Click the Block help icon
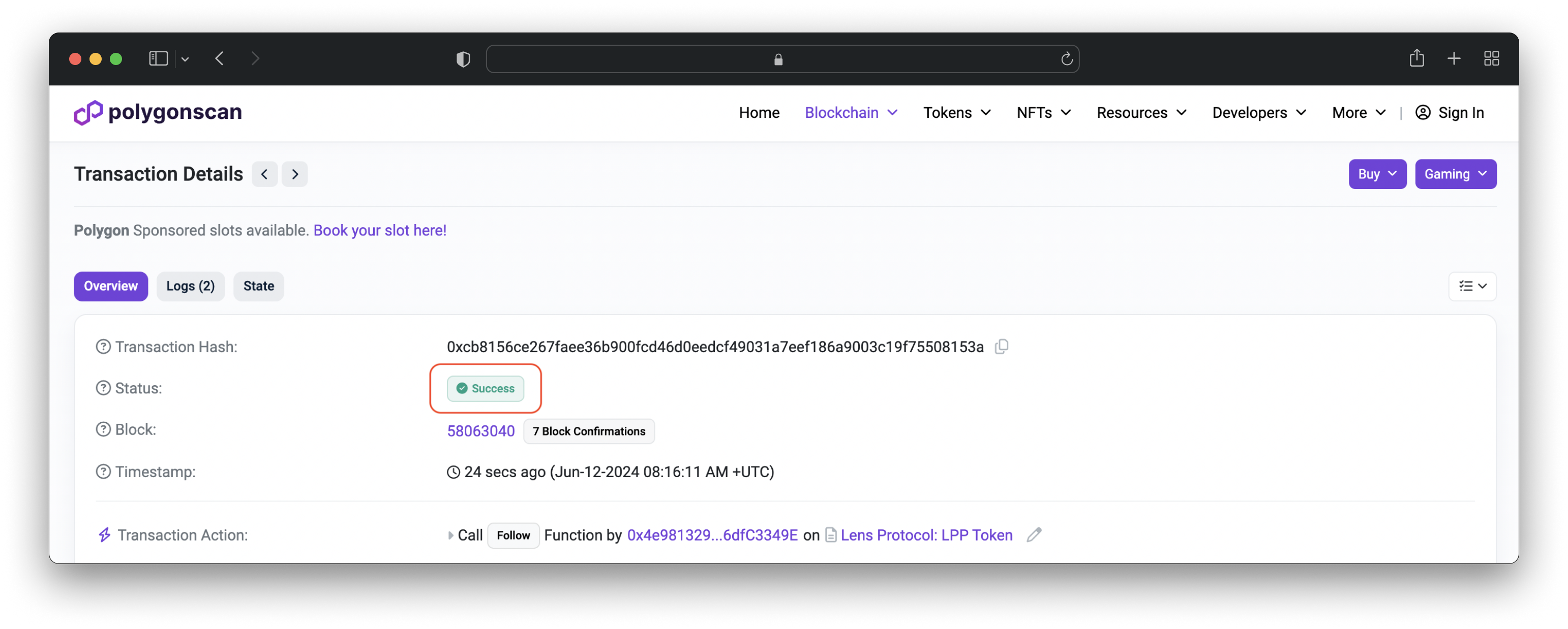Screen dimensions: 1568x629 [x=104, y=429]
